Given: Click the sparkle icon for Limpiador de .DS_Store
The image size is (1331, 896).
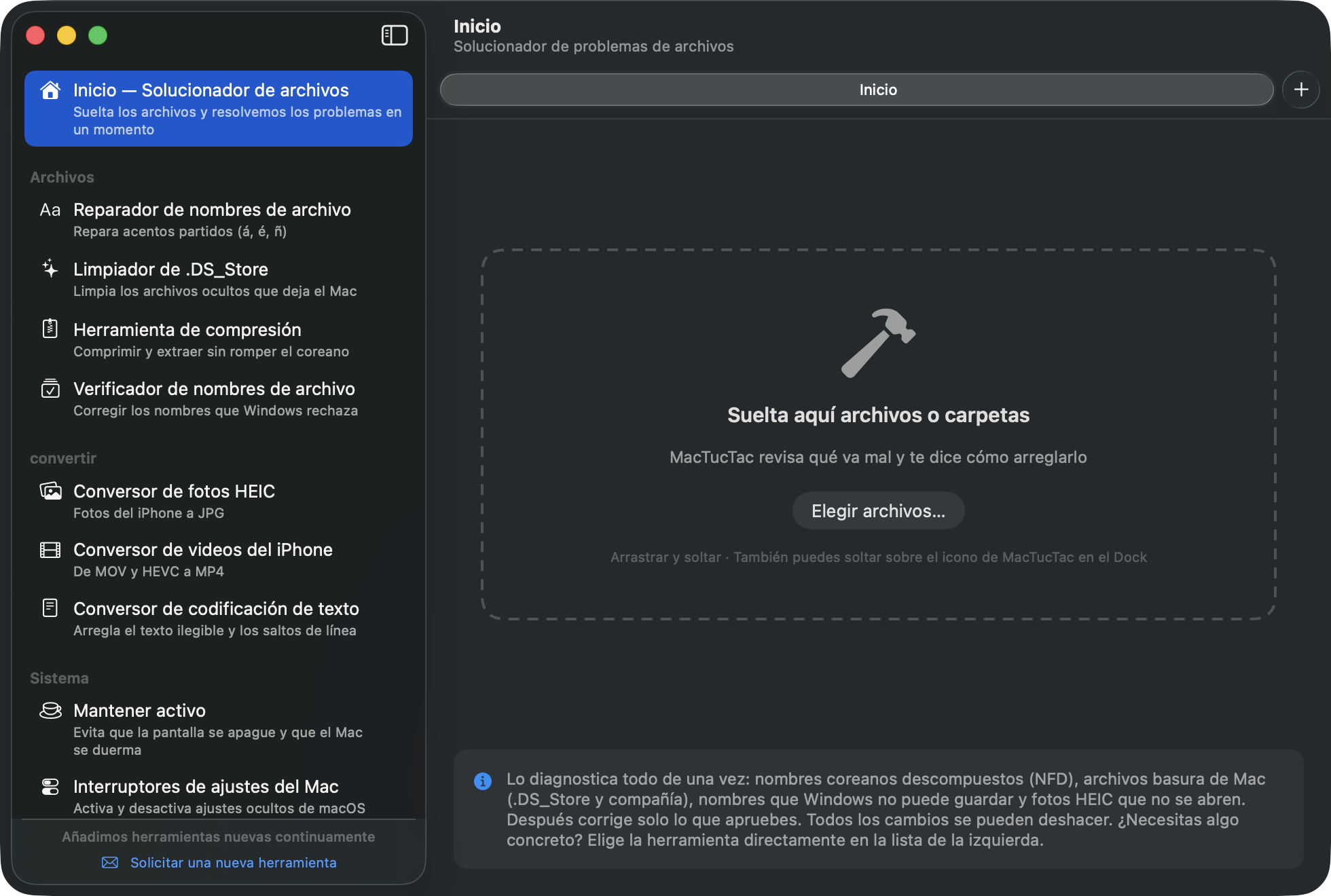Looking at the screenshot, I should click(x=50, y=269).
